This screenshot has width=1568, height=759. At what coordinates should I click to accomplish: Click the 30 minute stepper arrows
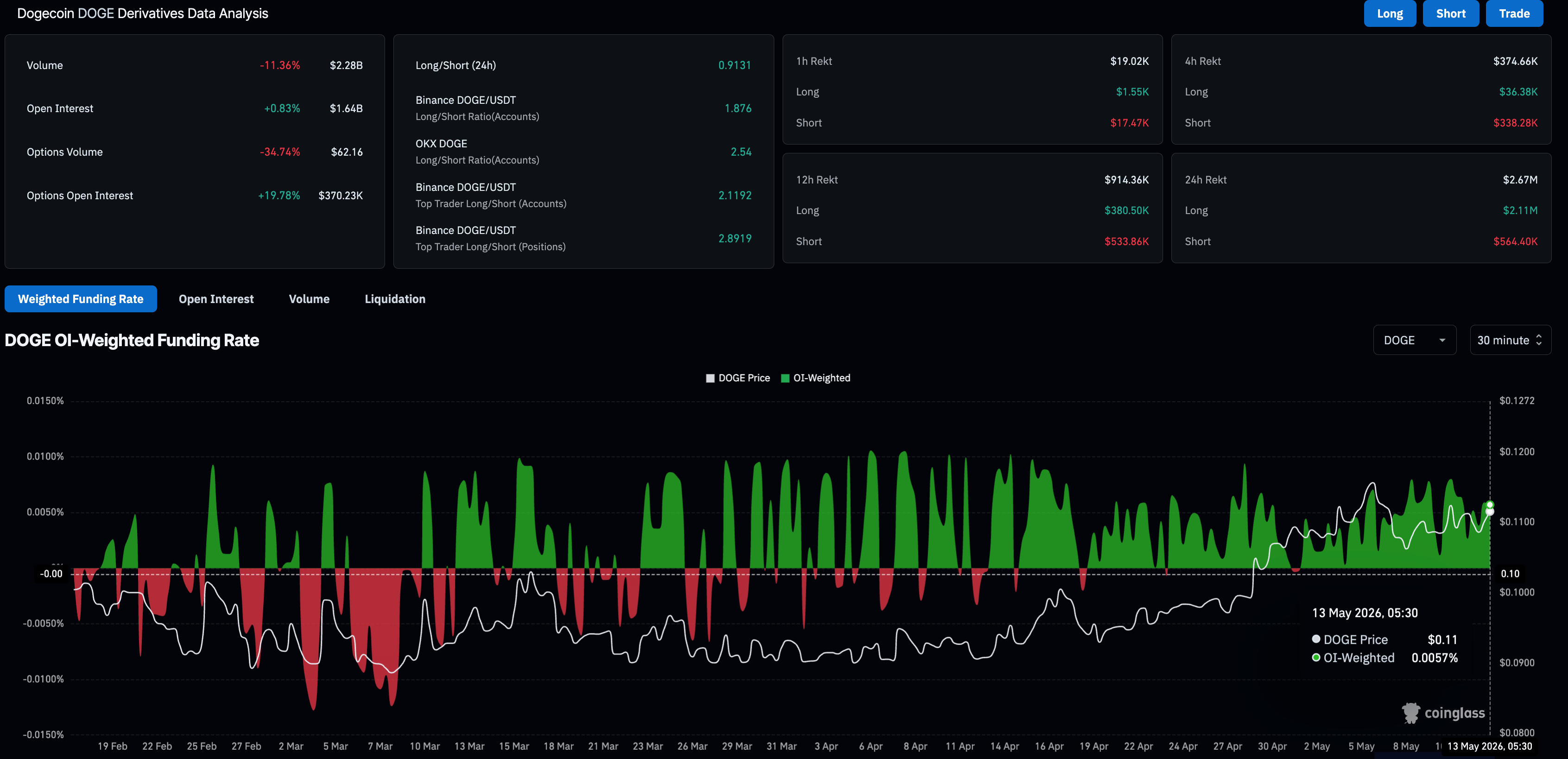(x=1539, y=340)
